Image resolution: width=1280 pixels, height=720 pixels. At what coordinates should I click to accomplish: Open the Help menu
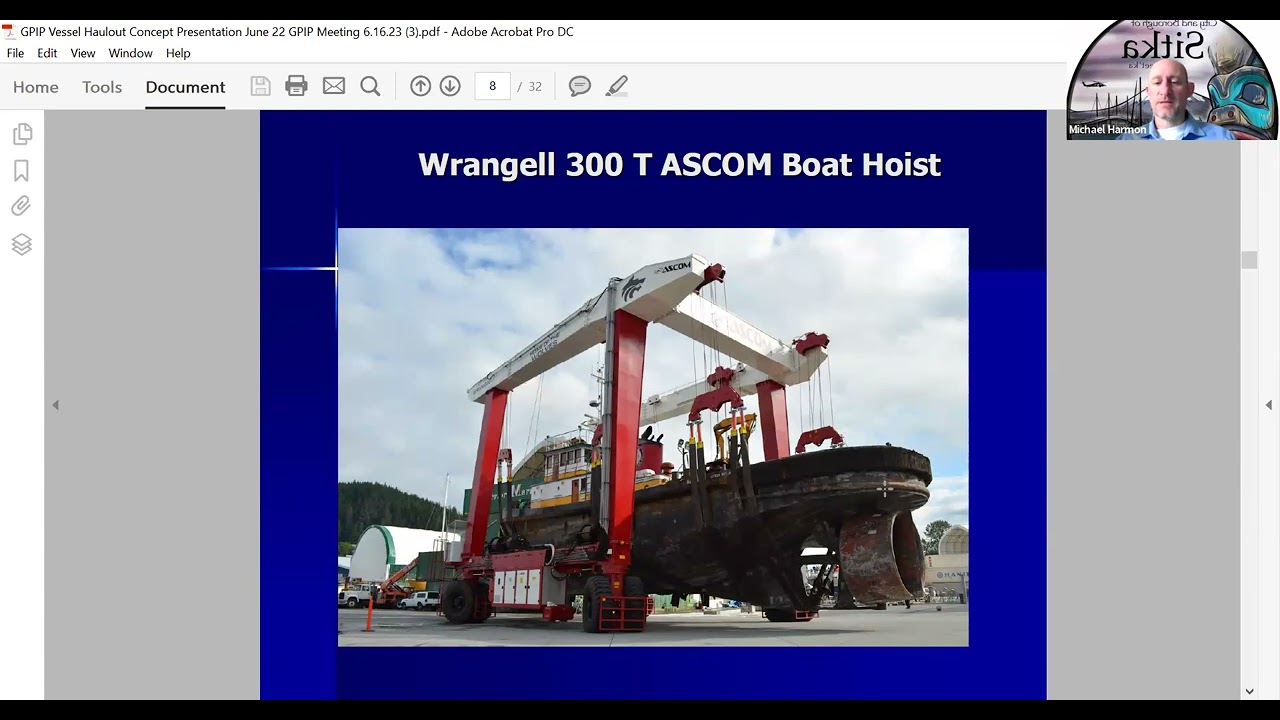[x=178, y=53]
